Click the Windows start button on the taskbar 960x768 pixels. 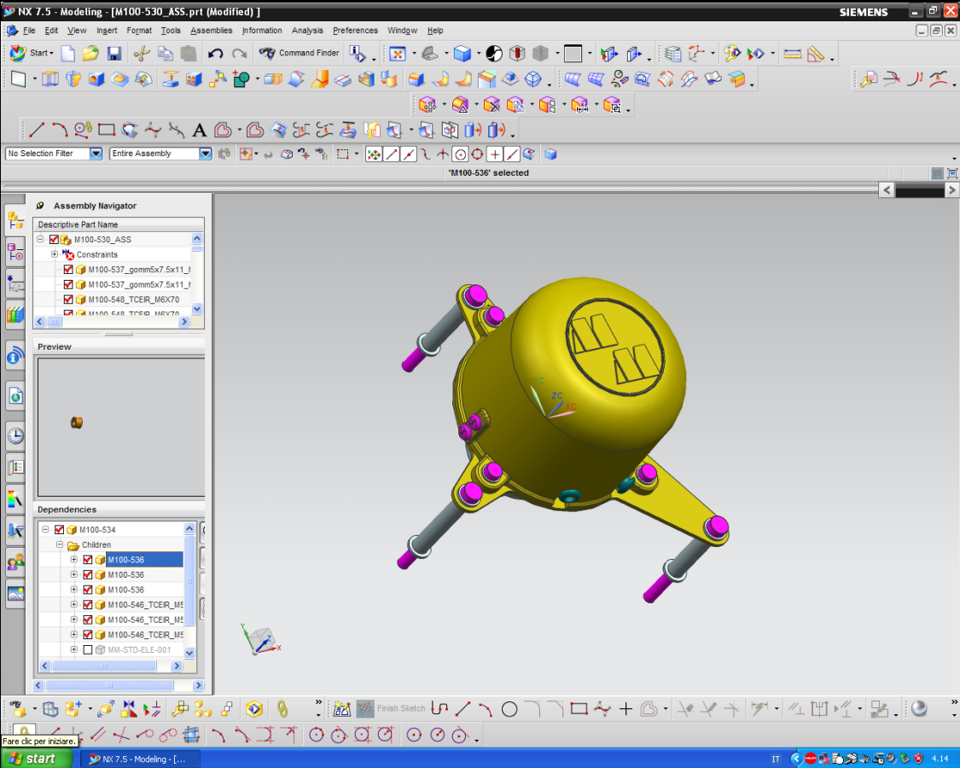(x=37, y=759)
